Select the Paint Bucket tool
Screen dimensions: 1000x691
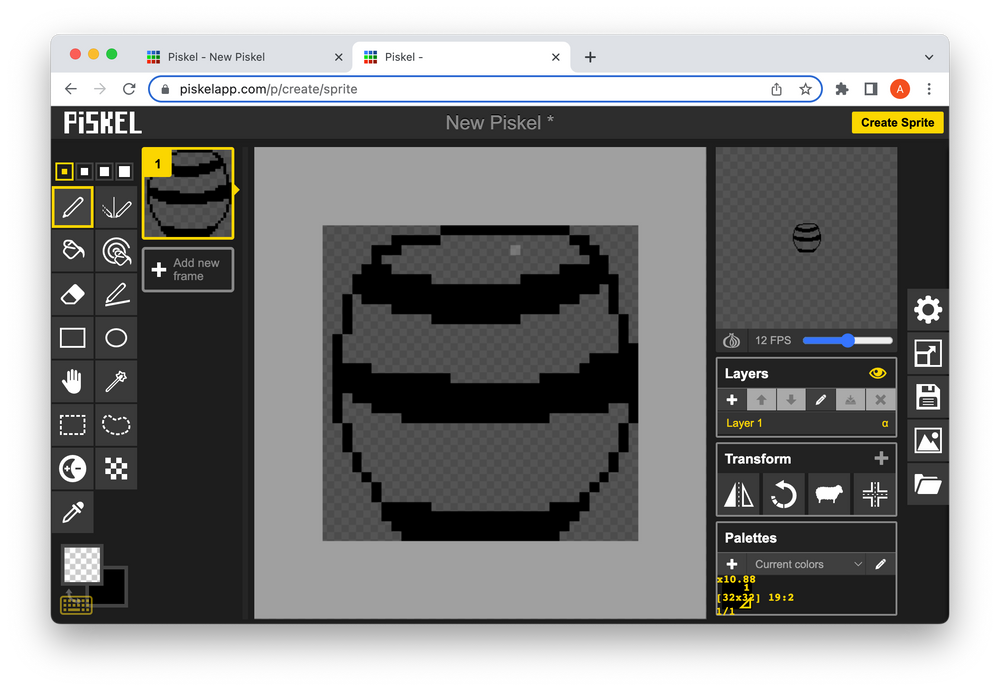click(72, 251)
